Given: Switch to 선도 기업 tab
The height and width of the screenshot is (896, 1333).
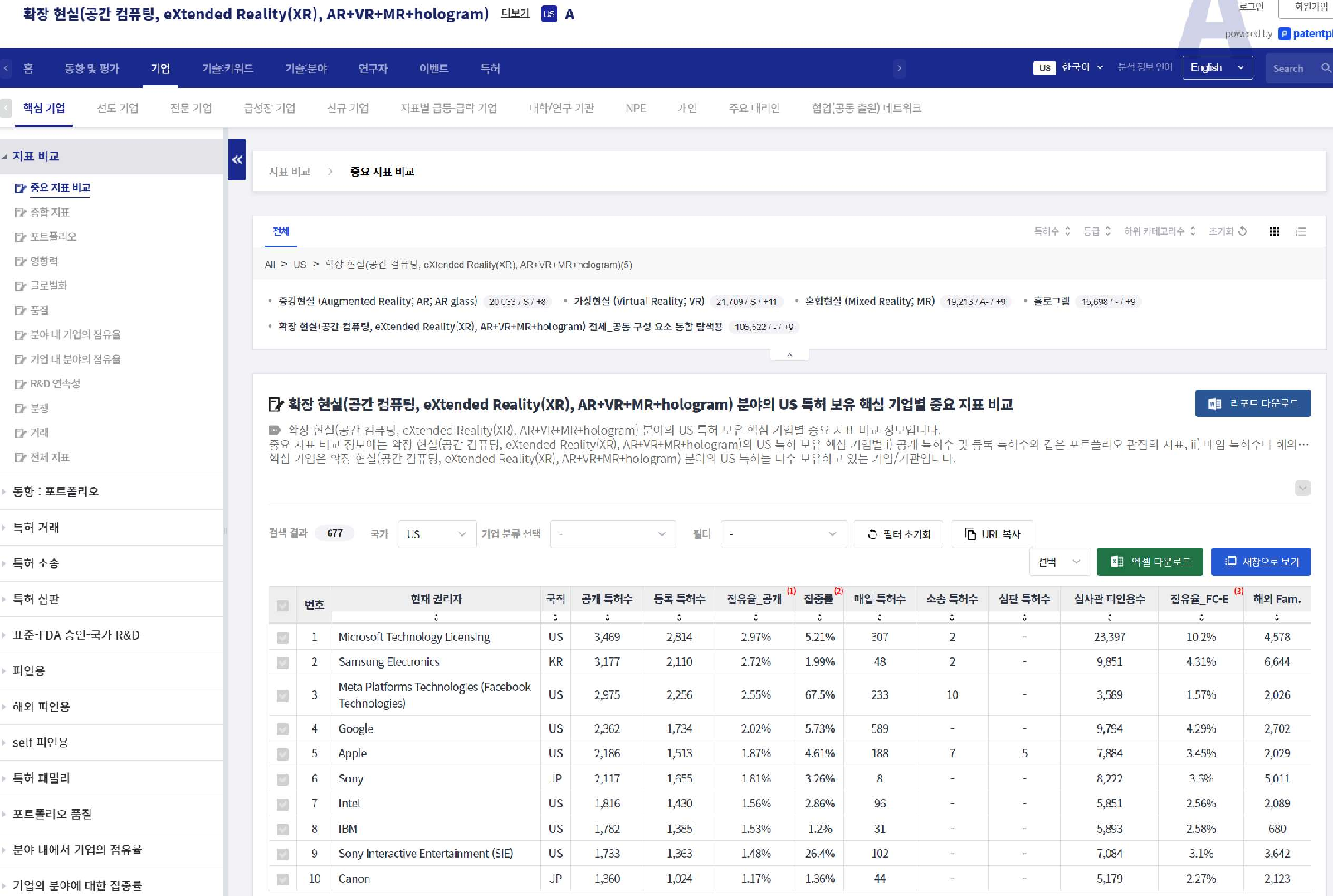Looking at the screenshot, I should point(118,108).
